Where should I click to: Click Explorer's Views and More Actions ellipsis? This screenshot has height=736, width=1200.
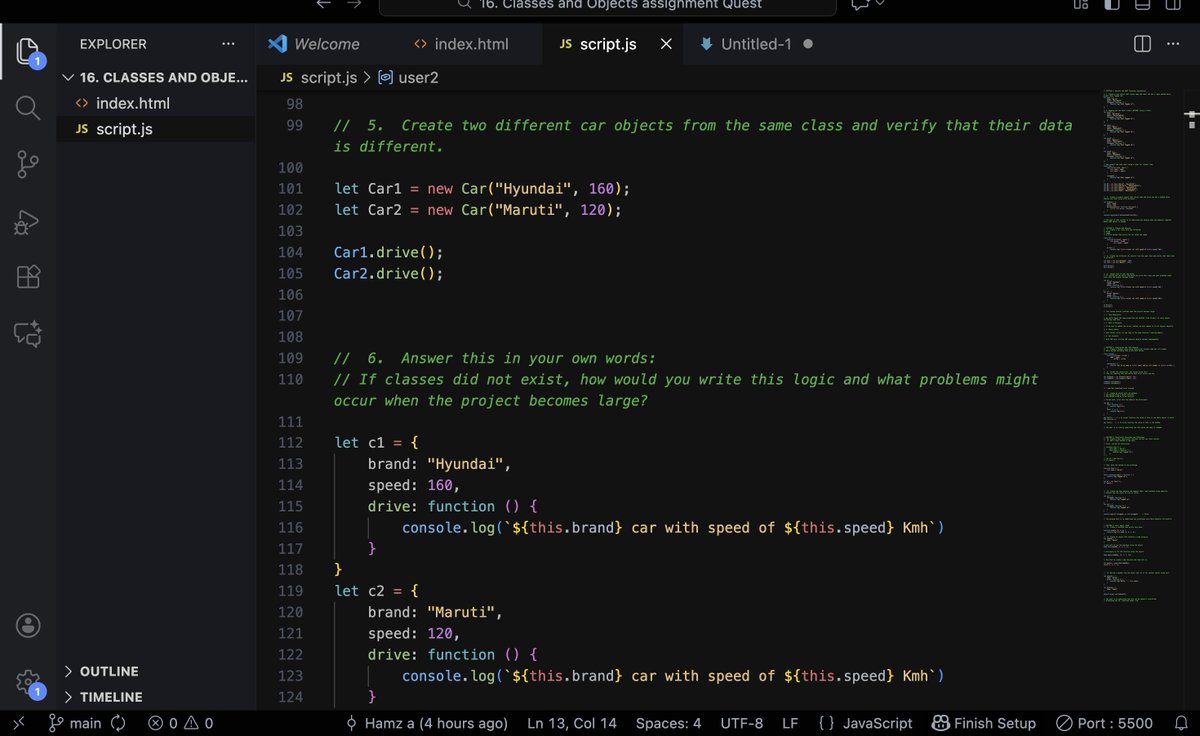coord(228,44)
